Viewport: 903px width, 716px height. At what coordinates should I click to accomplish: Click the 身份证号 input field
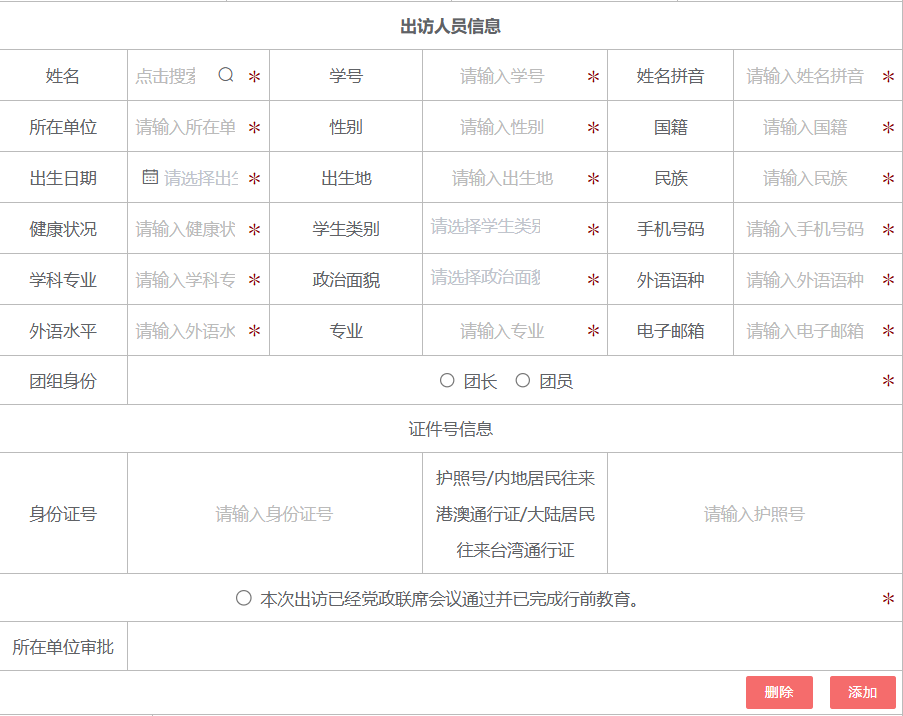coord(274,514)
